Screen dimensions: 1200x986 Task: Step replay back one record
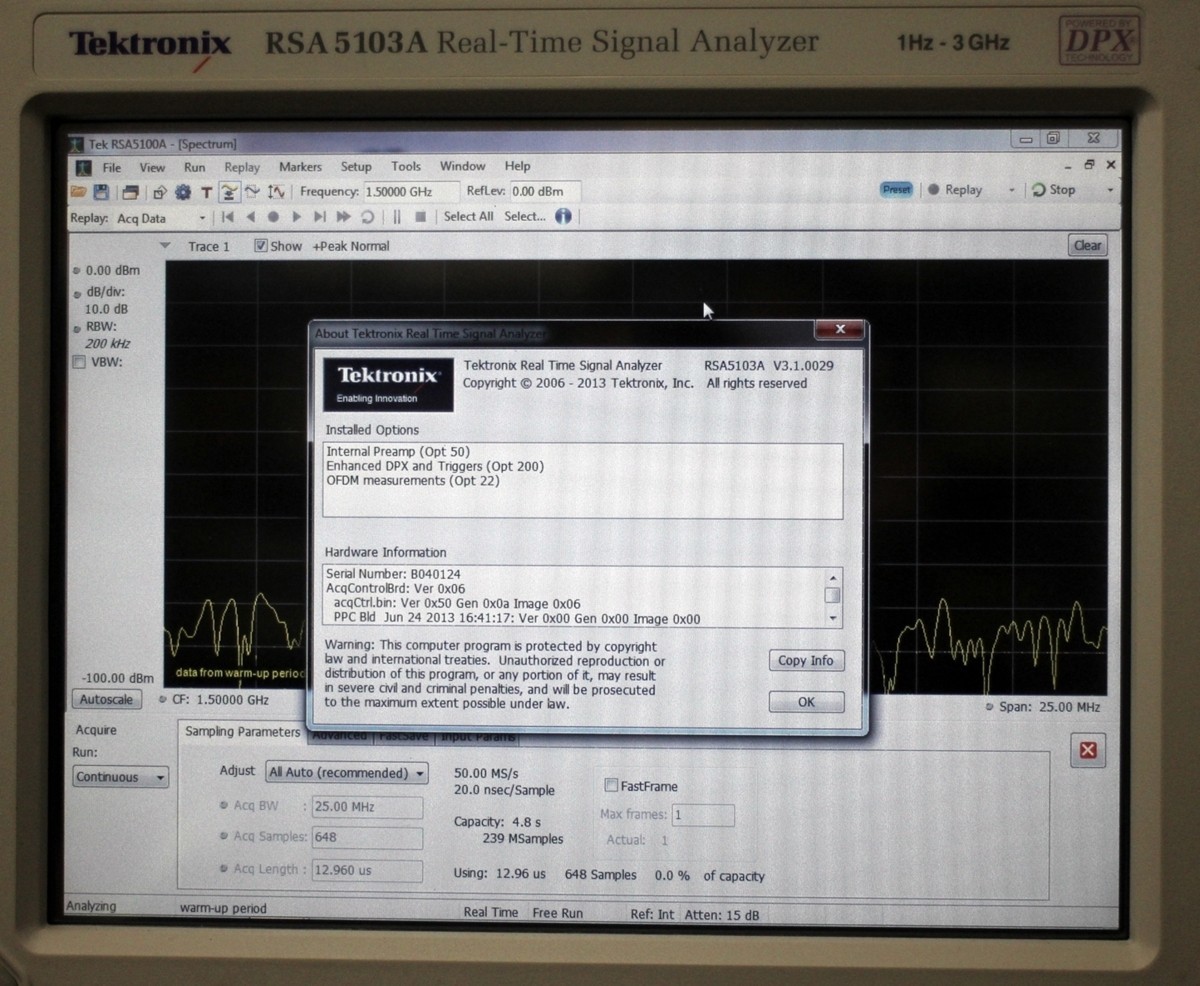click(250, 217)
